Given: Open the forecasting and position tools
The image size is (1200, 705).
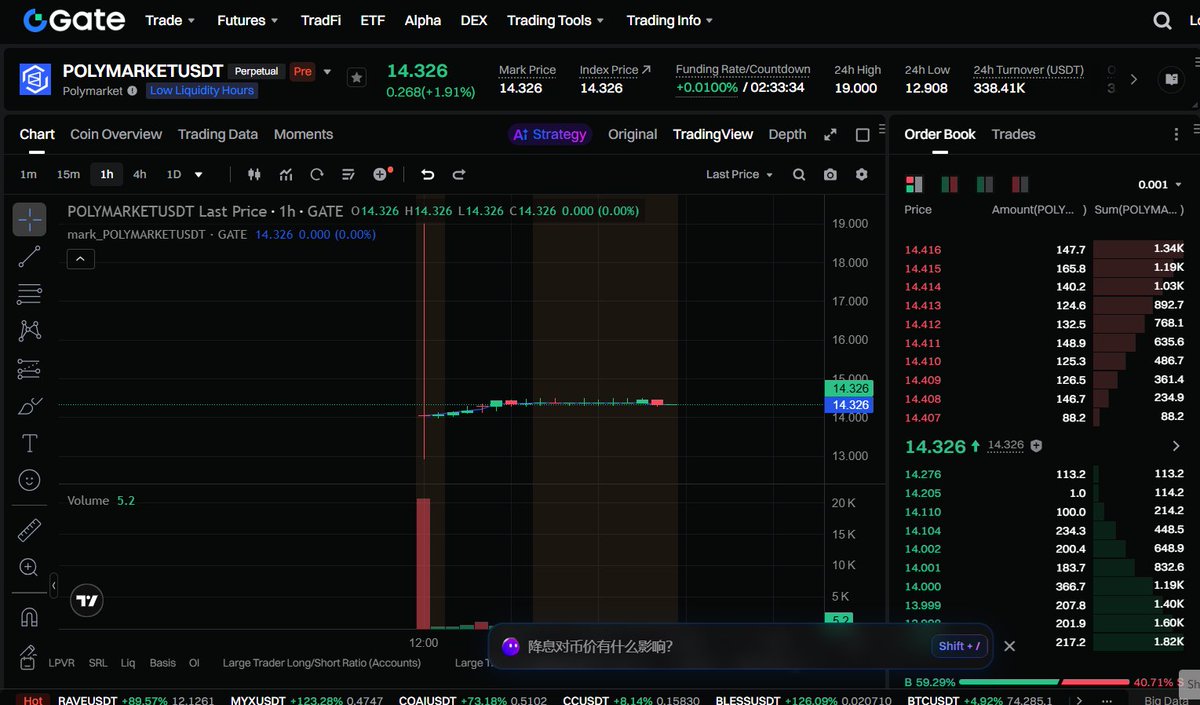Looking at the screenshot, I should [29, 369].
